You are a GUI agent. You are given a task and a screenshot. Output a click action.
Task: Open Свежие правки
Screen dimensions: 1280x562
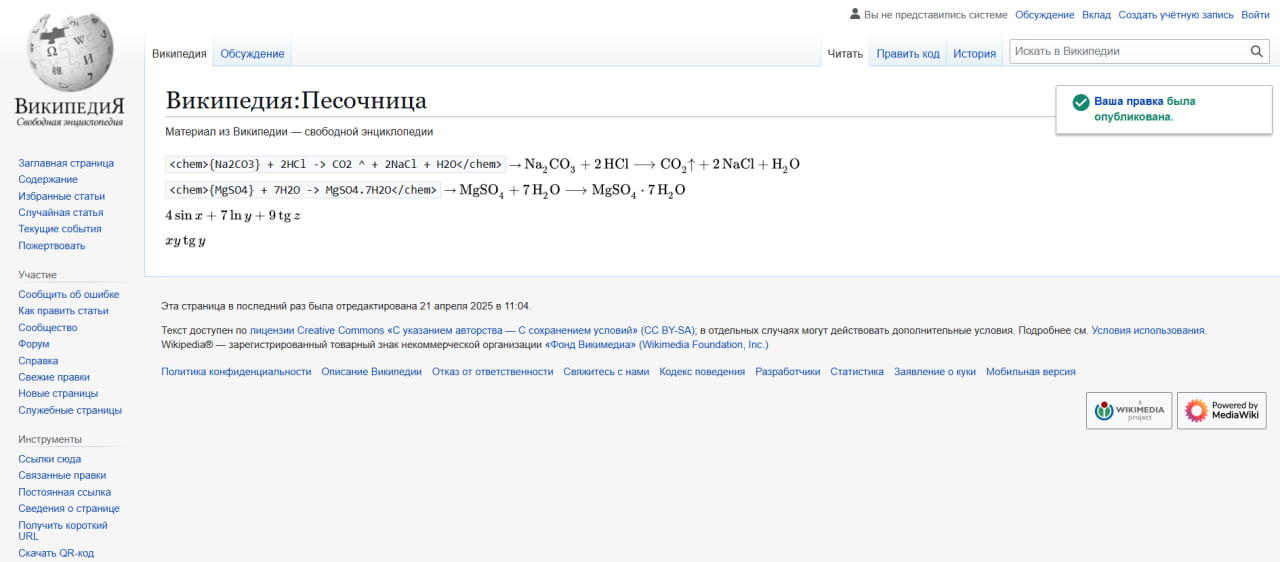coord(54,377)
